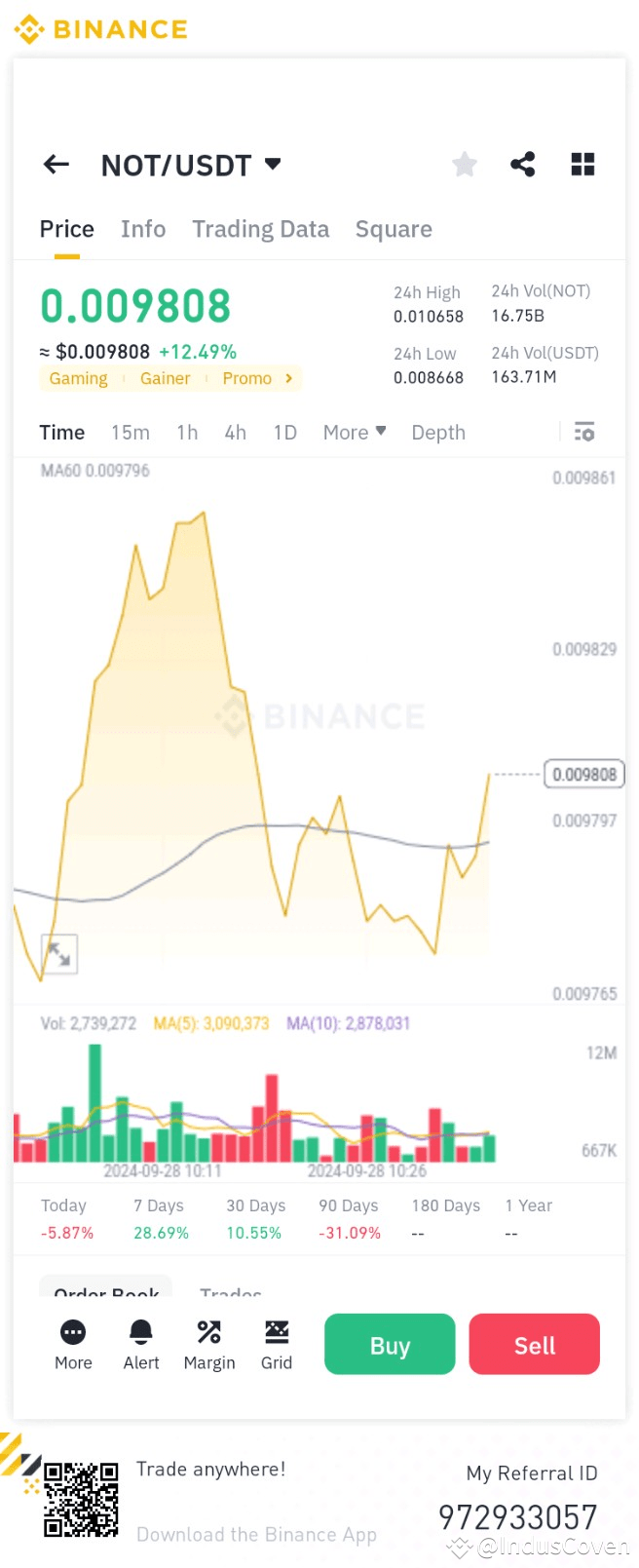Open Margin trading icon

pyautogui.click(x=209, y=1332)
